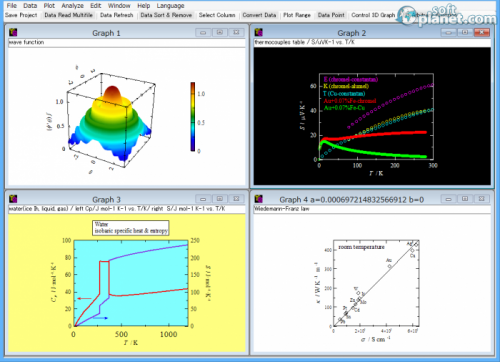Click the Graph 4 a=0.000697 title bar
Viewport: 500px width, 362px height.
pos(351,199)
